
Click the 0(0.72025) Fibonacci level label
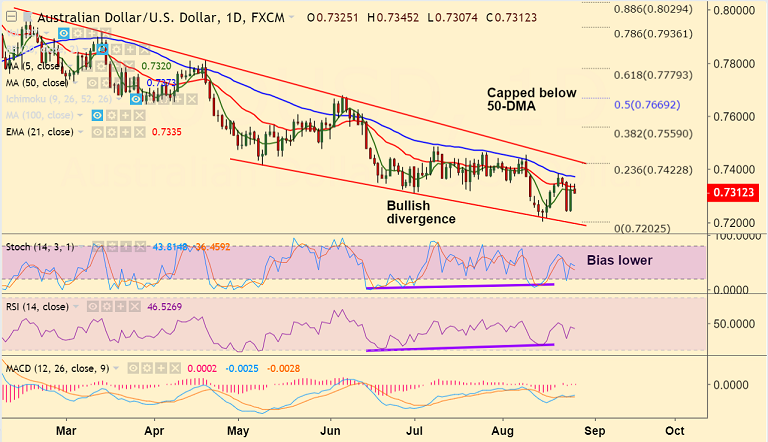tap(642, 228)
